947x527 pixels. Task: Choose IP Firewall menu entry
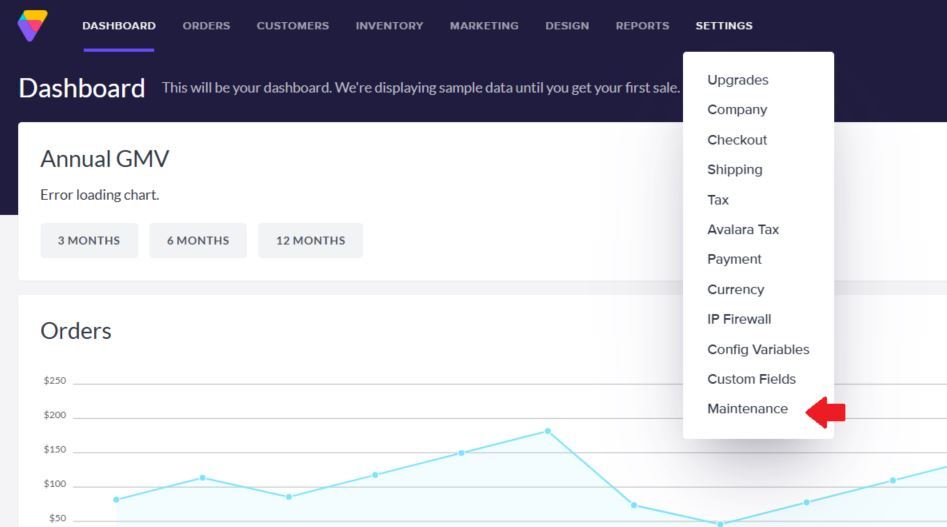[x=739, y=319]
